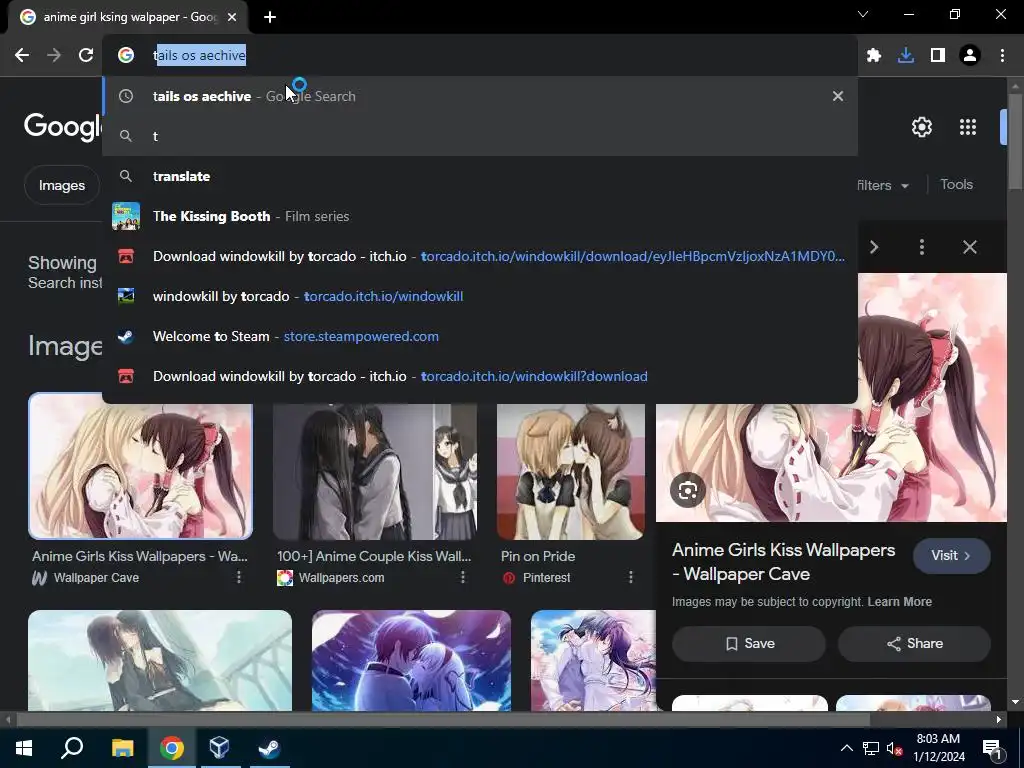The width and height of the screenshot is (1024, 768).
Task: Click the address bar text field
Action: (480, 56)
